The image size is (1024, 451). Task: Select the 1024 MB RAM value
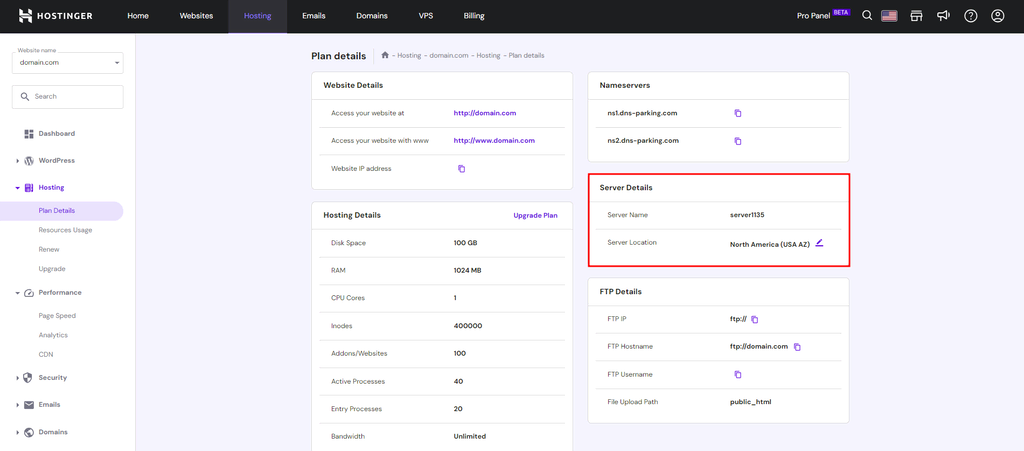pos(468,270)
